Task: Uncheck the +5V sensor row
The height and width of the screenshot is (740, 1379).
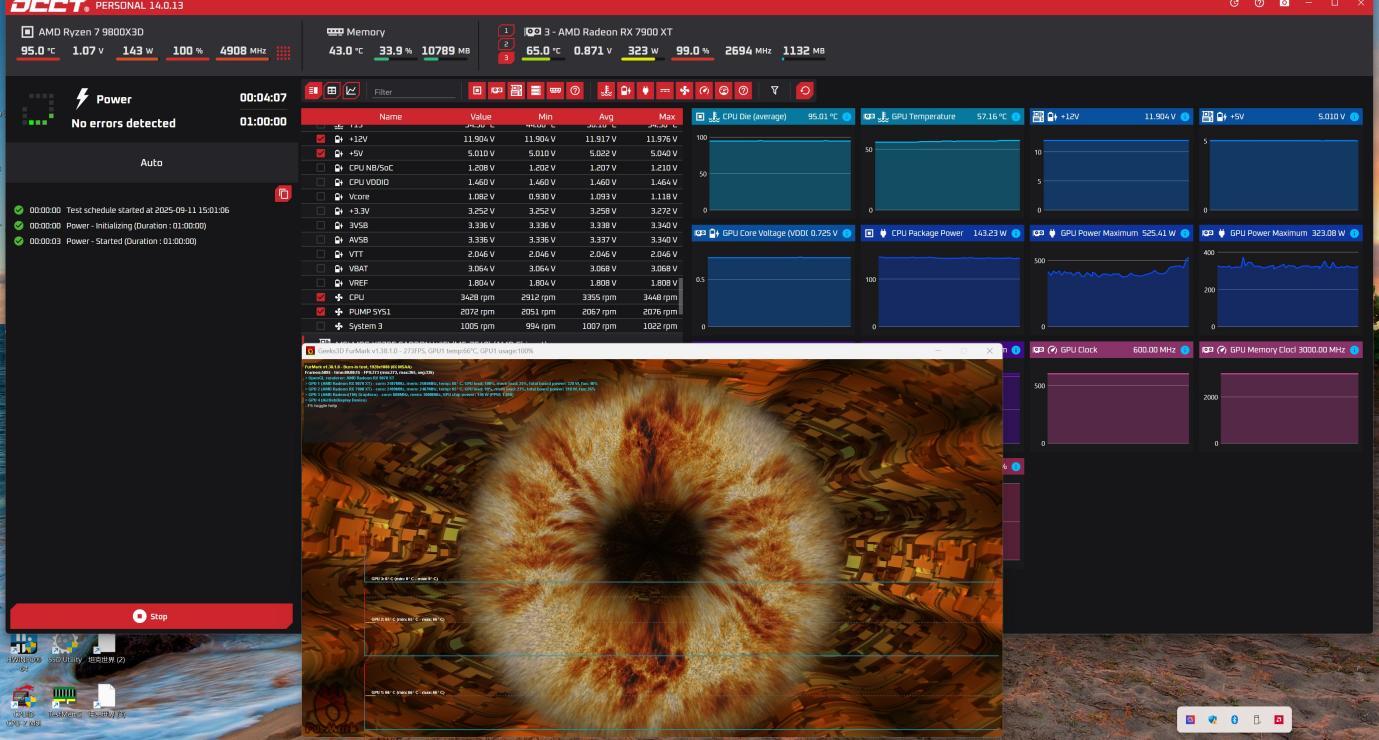Action: click(x=321, y=153)
